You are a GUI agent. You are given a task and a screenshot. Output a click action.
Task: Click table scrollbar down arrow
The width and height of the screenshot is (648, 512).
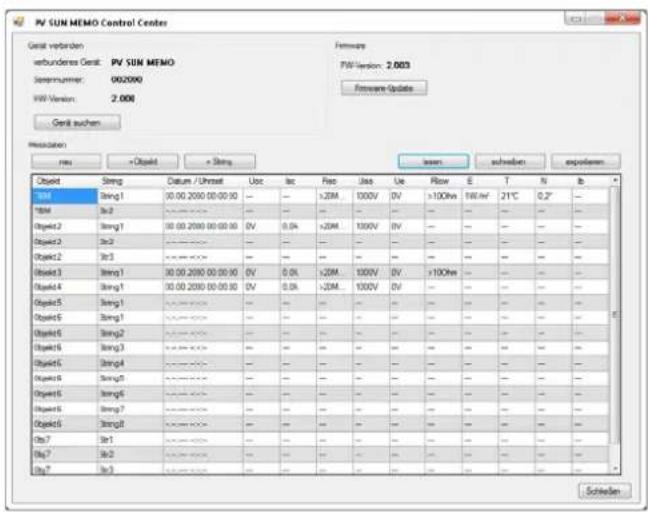[615, 469]
